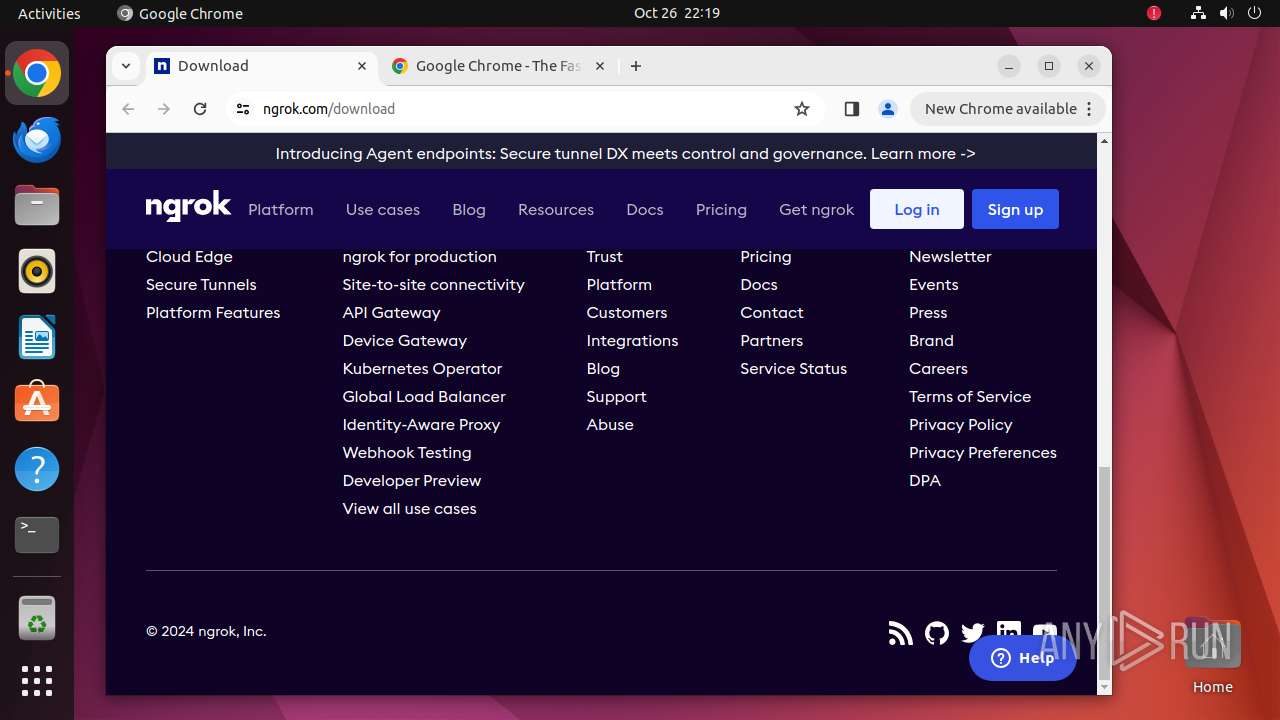Open the Global Load Balancer link
1280x720 pixels.
[424, 396]
